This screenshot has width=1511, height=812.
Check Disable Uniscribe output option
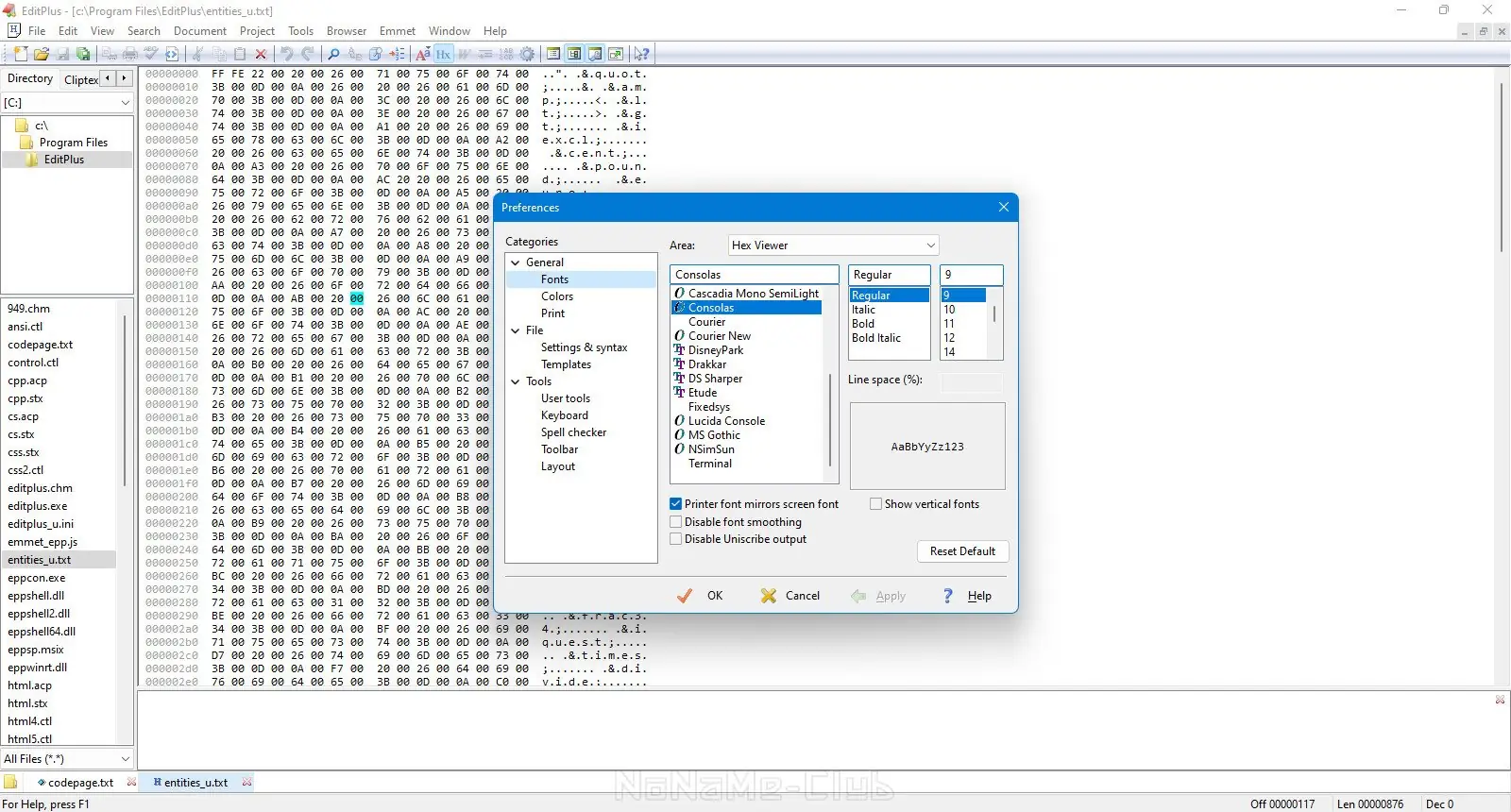(x=675, y=539)
